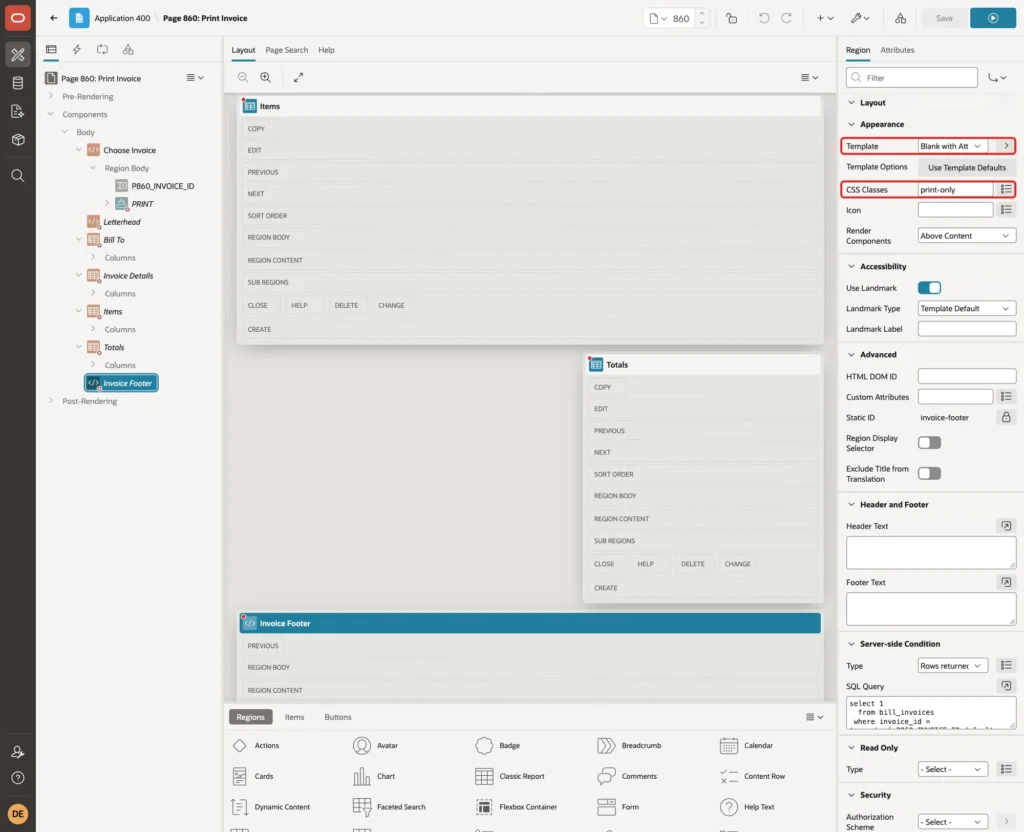Open the Authorization Scheme dropdown
The height and width of the screenshot is (832, 1024).
pos(952,822)
